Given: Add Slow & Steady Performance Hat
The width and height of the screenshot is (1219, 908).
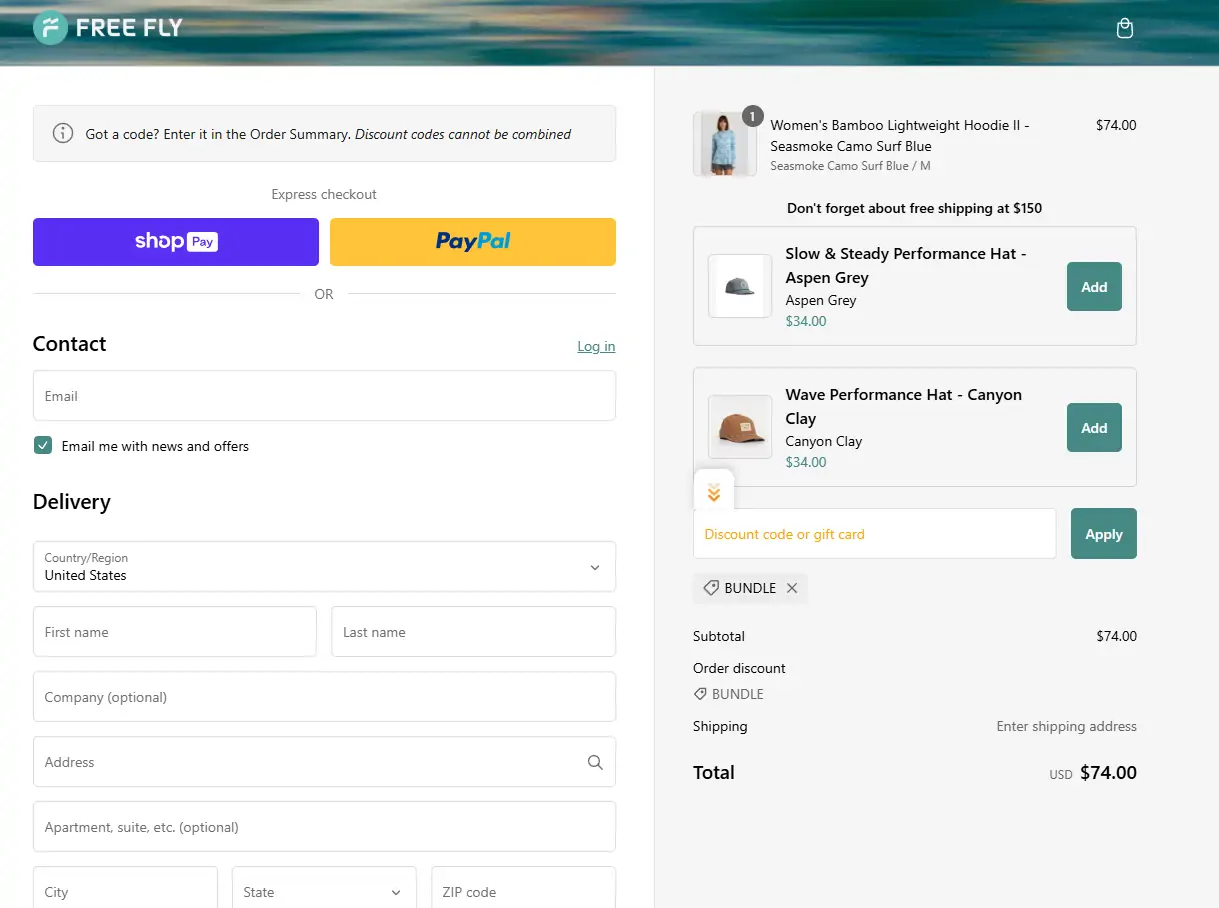Looking at the screenshot, I should 1094,287.
